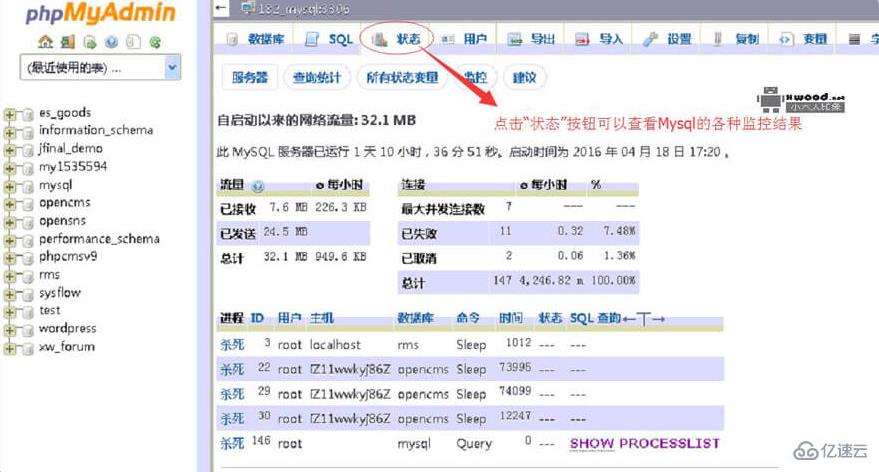Sort processes by the 用户 column header

[x=289, y=318]
